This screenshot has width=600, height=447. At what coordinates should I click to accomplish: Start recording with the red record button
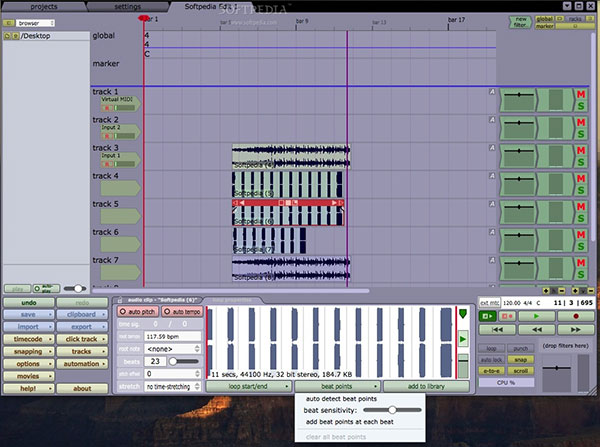coord(576,316)
